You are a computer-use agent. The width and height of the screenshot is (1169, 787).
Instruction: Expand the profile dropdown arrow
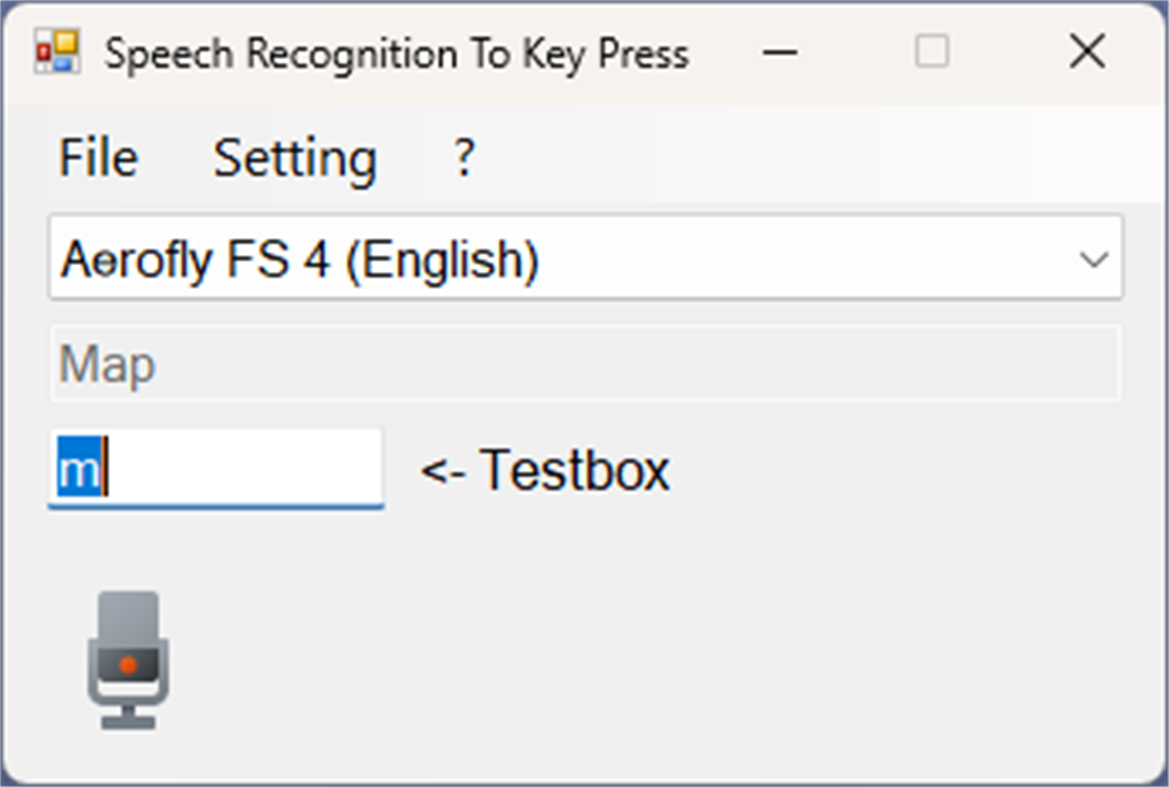coord(1094,259)
